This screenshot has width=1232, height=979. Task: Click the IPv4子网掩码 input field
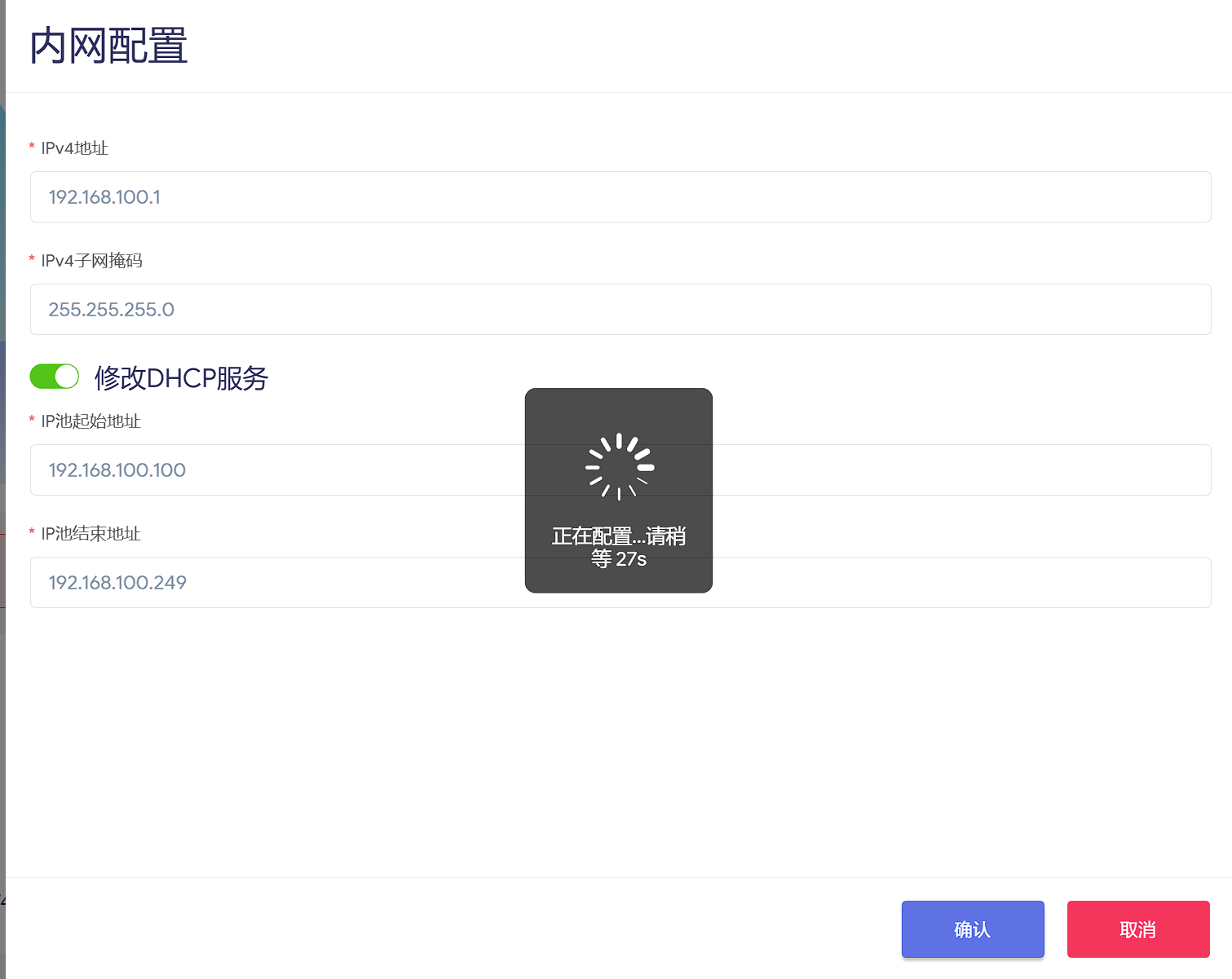[620, 309]
